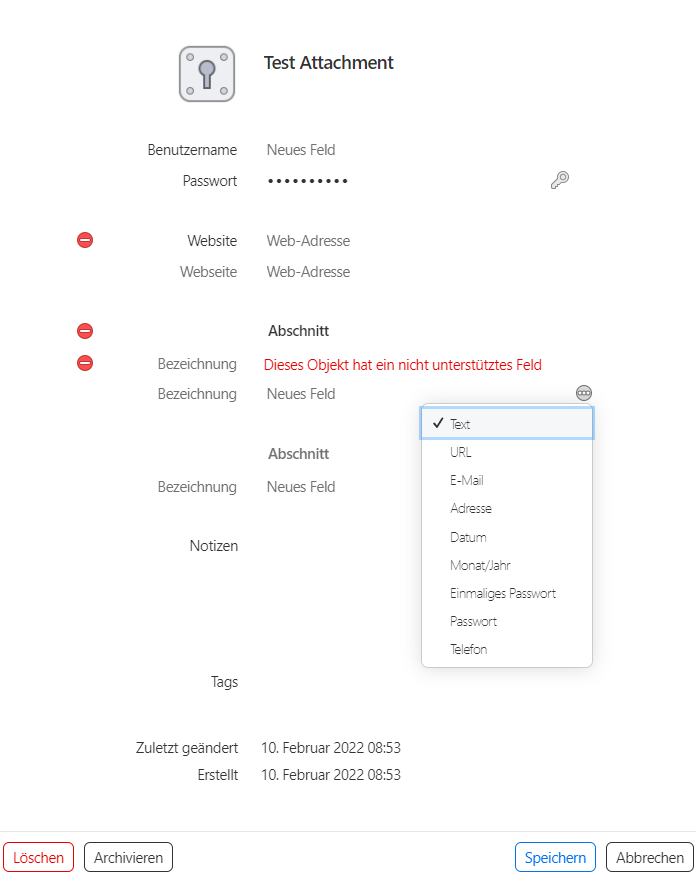
Task: Delete the first Abschnitt section via minus
Action: 85,331
